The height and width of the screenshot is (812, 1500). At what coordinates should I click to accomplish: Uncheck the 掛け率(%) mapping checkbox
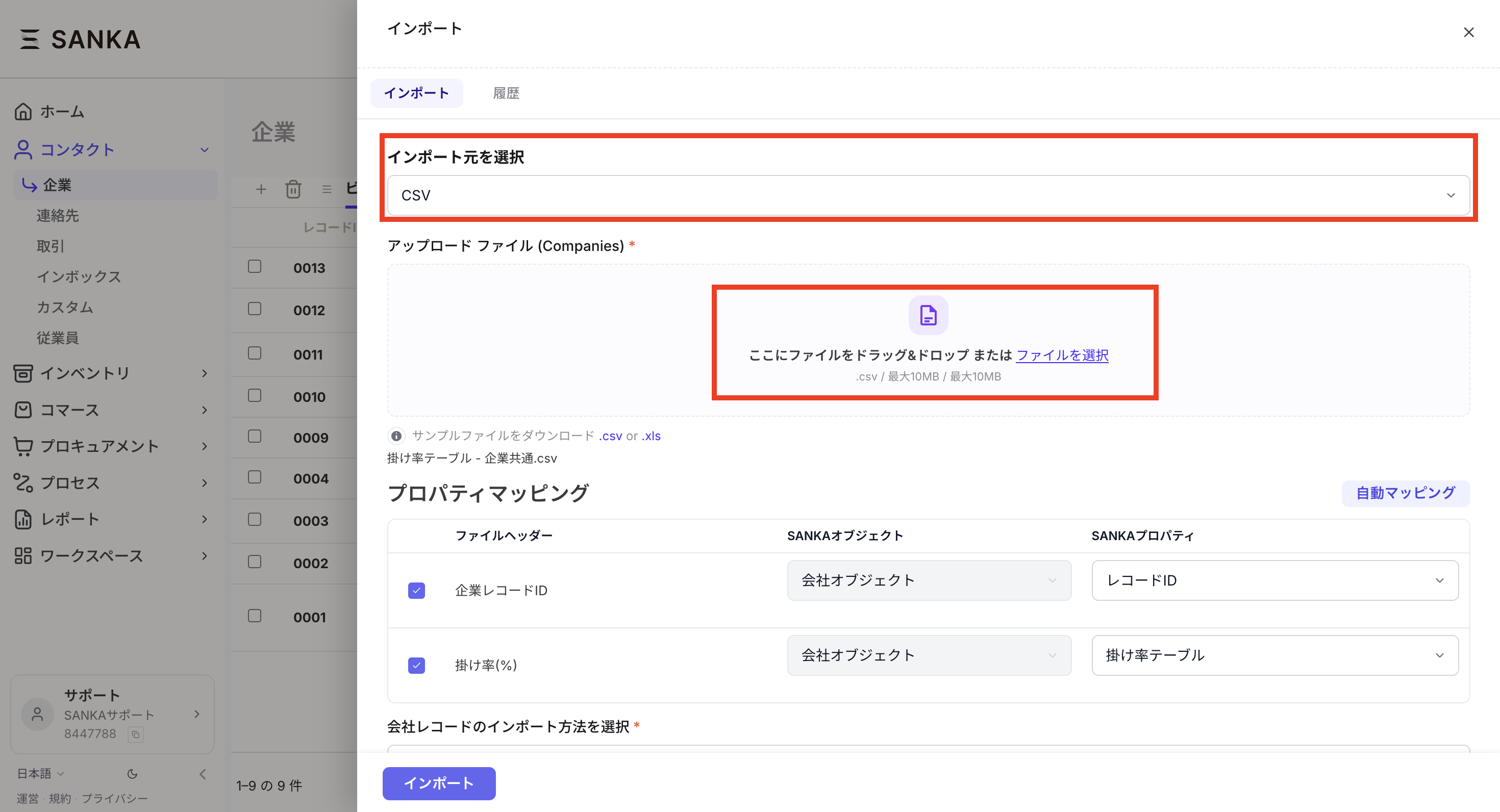pyautogui.click(x=416, y=665)
